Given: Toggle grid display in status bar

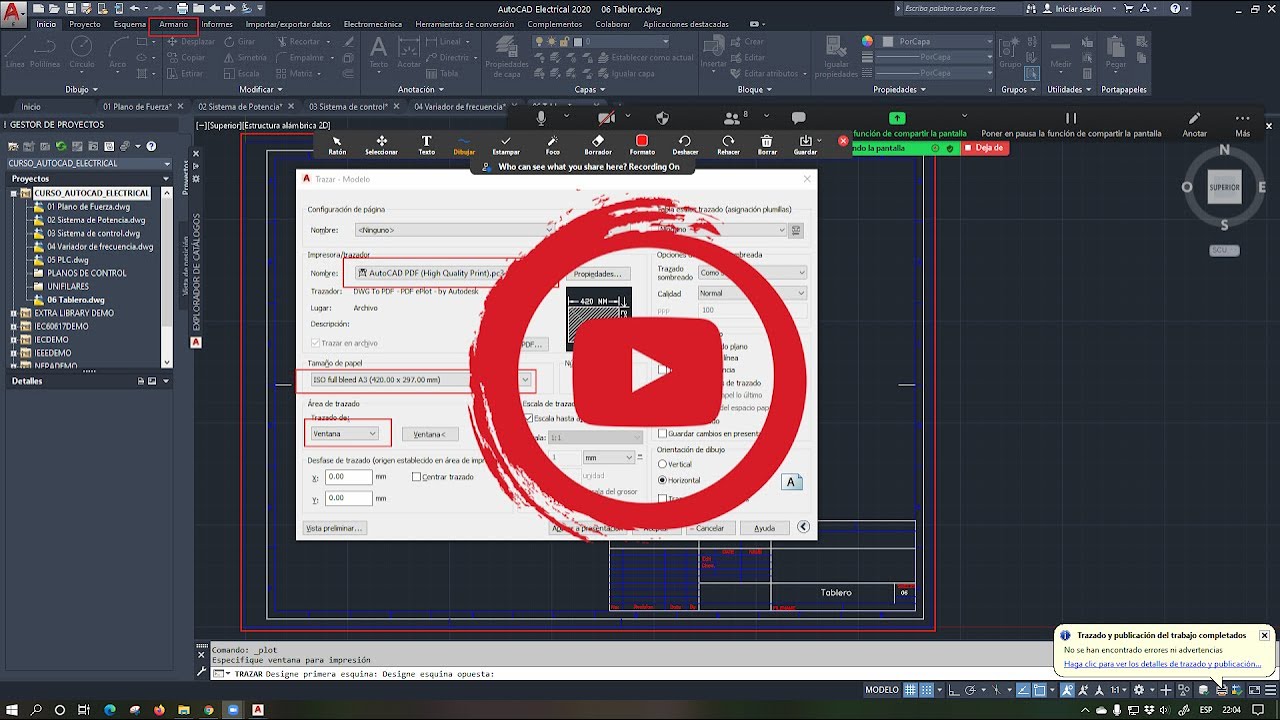Looking at the screenshot, I should coord(911,690).
